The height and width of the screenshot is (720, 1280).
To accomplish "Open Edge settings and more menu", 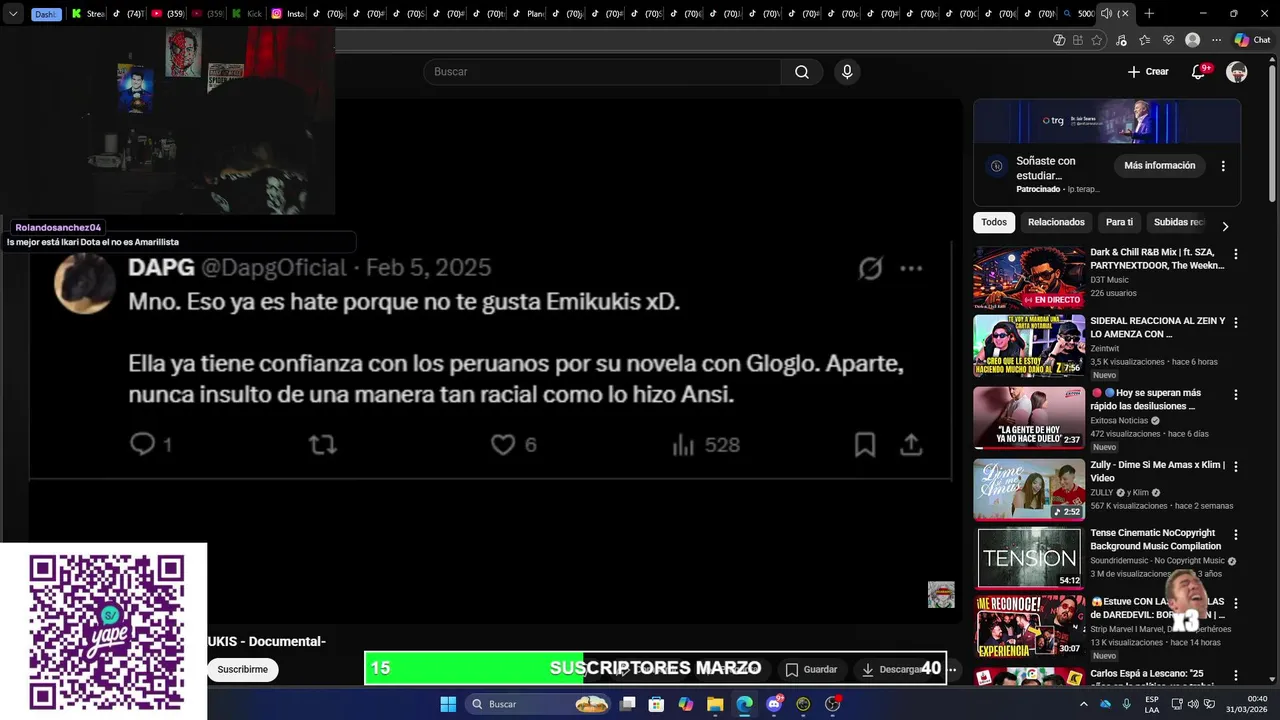I will (1216, 40).
